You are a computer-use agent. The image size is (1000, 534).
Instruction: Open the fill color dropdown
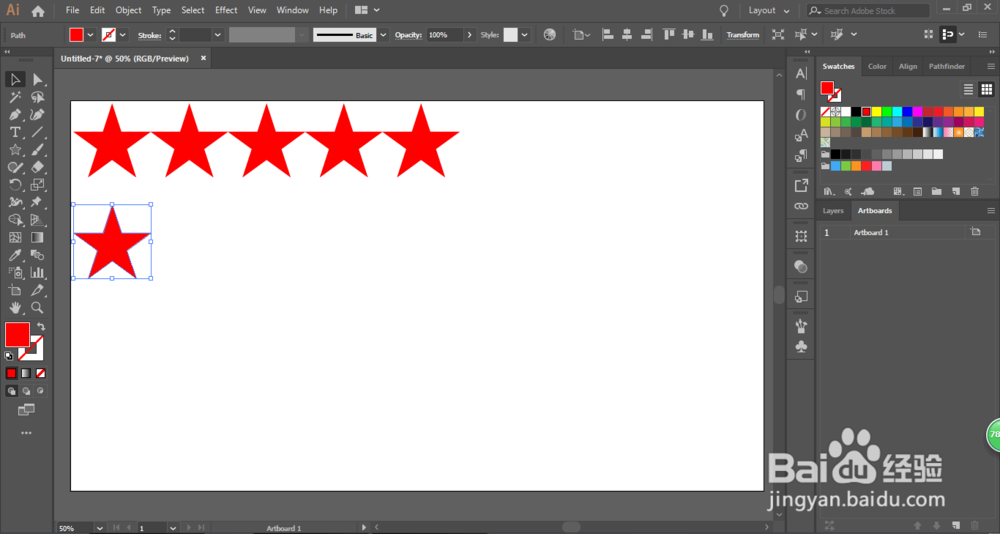coord(91,35)
